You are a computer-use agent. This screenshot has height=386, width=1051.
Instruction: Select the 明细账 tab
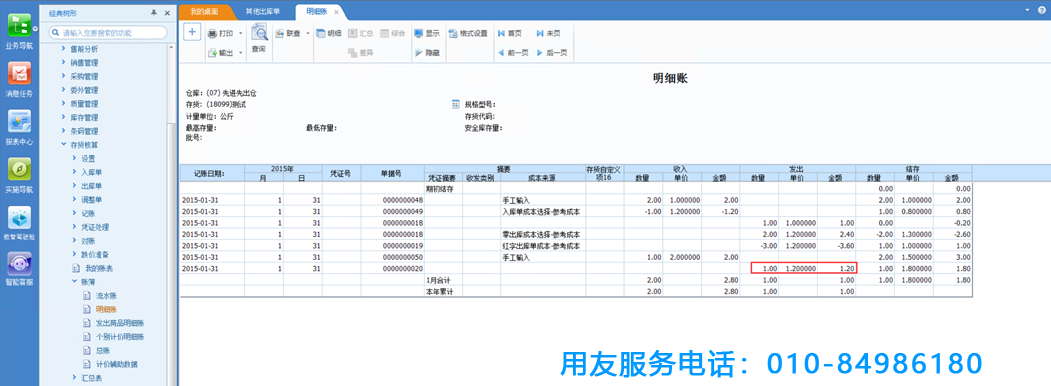(317, 12)
